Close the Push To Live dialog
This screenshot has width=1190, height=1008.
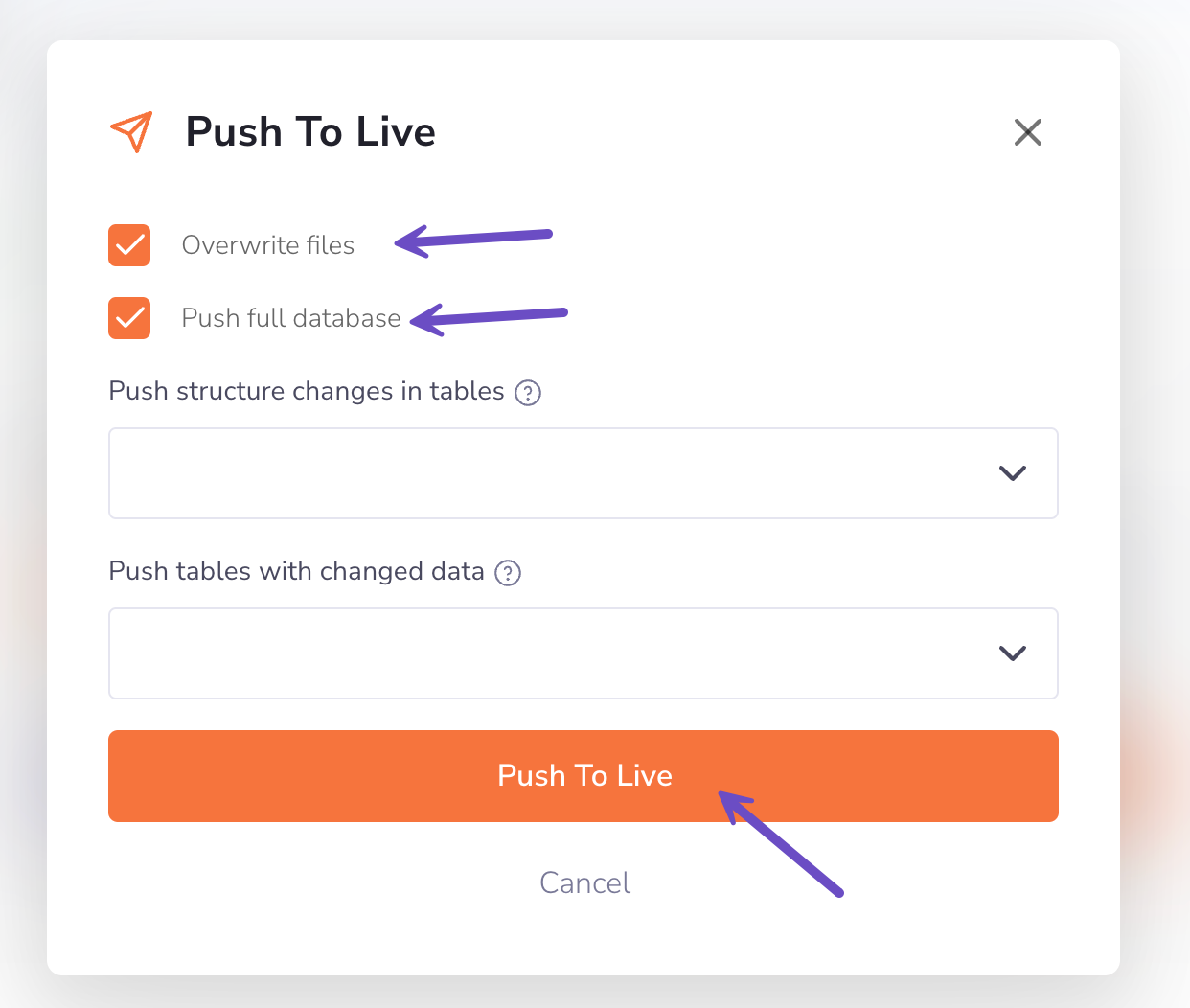tap(1027, 132)
